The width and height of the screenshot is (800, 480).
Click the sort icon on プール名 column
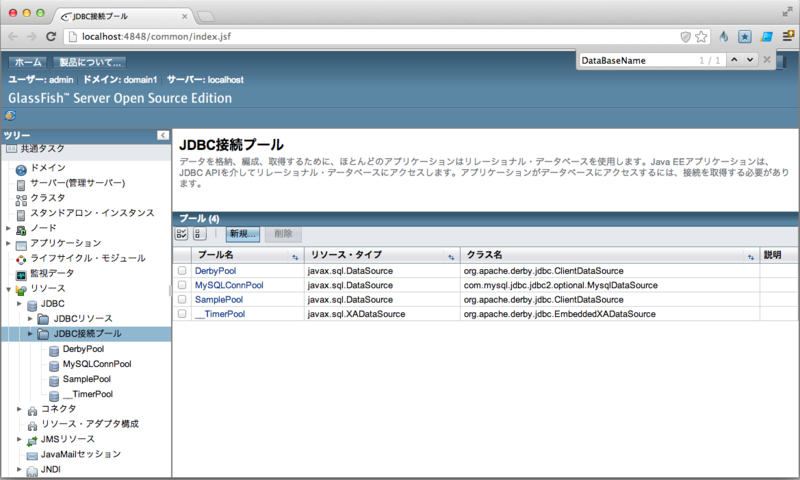click(294, 256)
